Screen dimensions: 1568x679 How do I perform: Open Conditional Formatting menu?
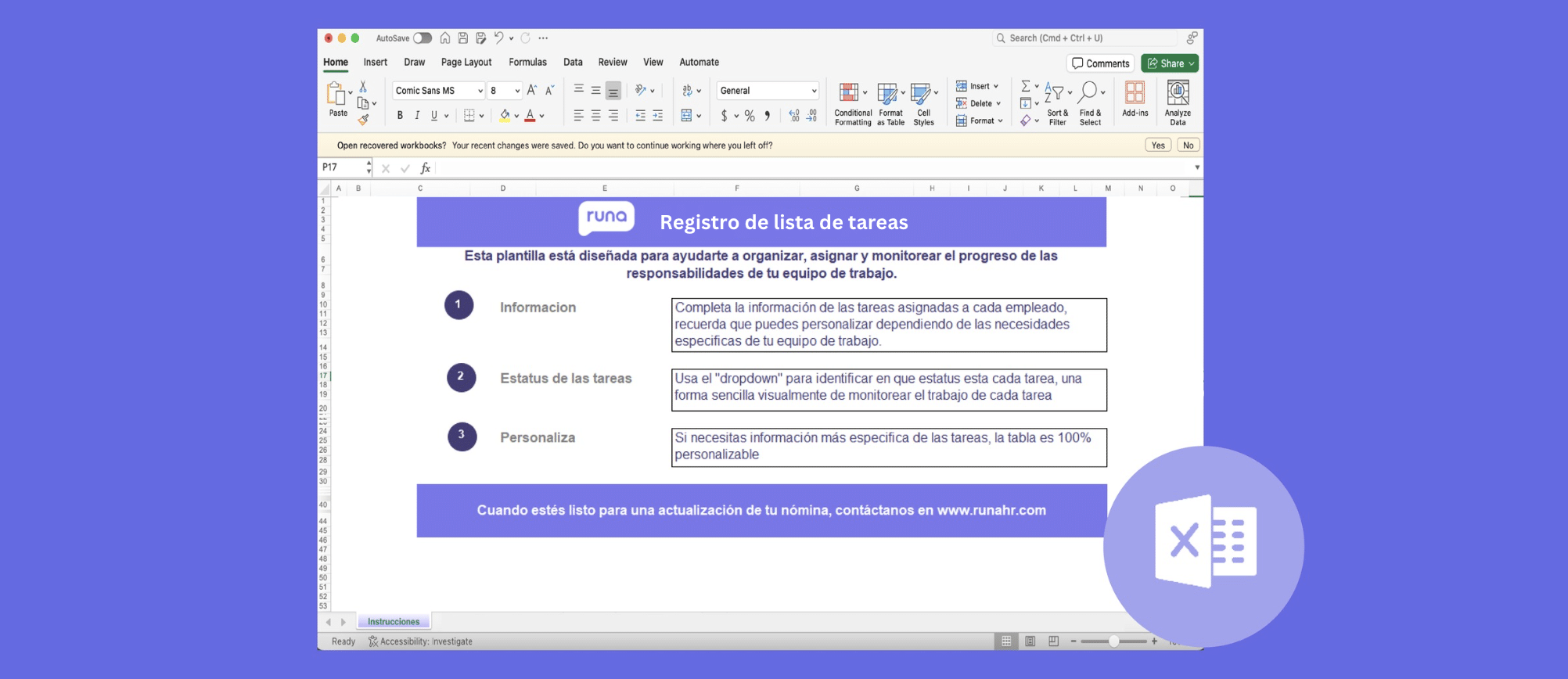coord(853,103)
